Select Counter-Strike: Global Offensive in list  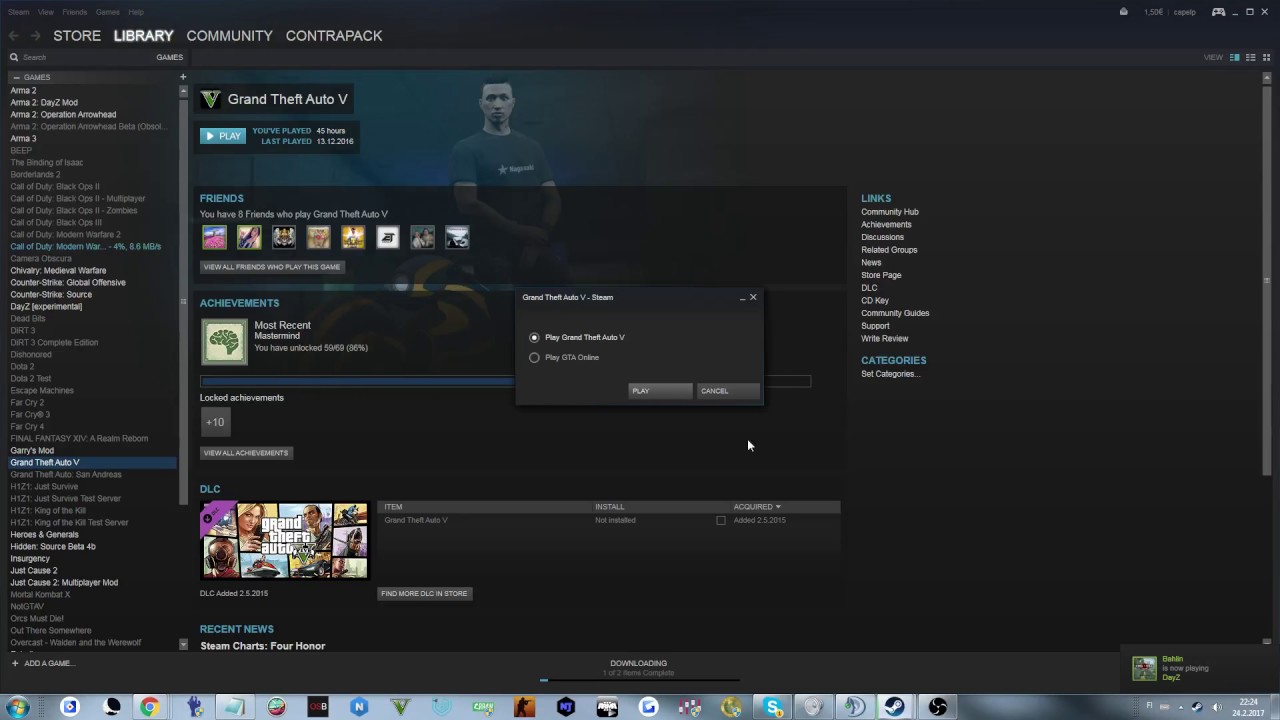[x=68, y=283]
